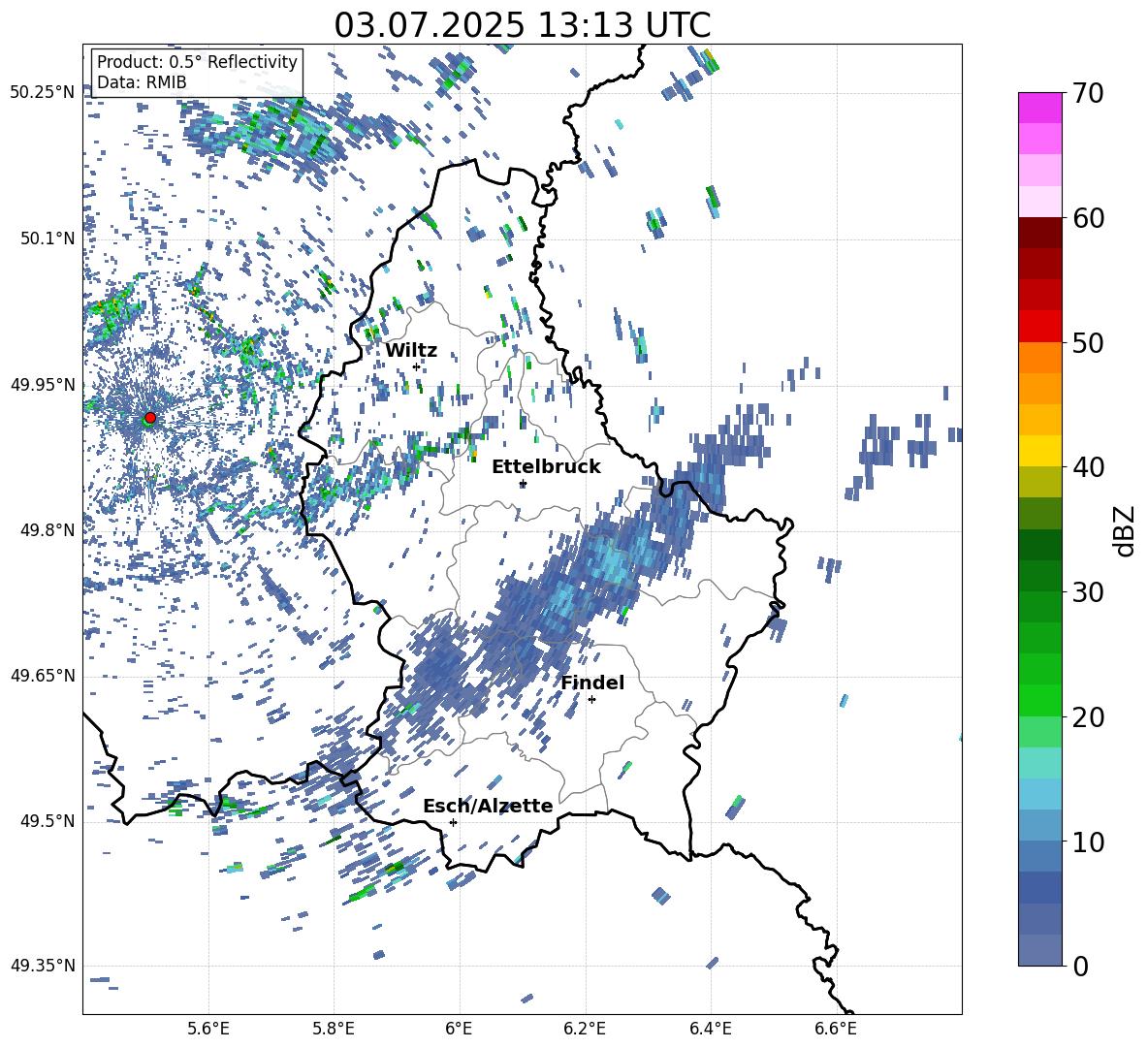Click the 50.25°N latitude label
1148x1048 pixels.
[x=43, y=93]
